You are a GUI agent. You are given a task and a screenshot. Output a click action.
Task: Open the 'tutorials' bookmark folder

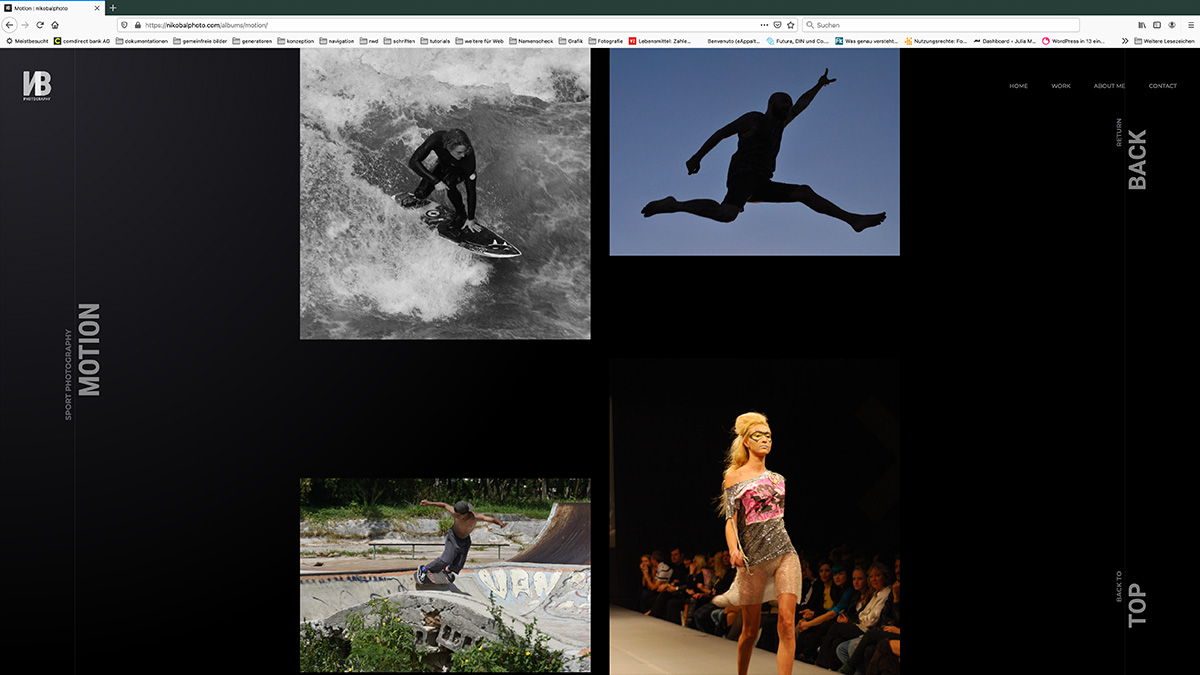click(x=435, y=41)
